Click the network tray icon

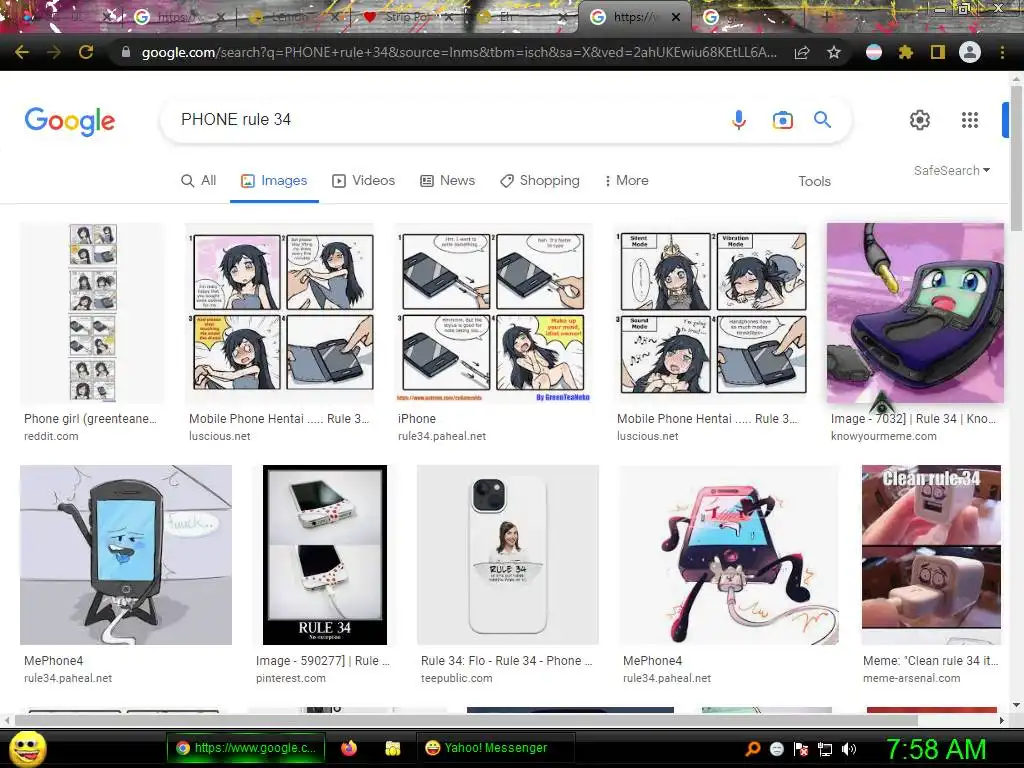[825, 749]
